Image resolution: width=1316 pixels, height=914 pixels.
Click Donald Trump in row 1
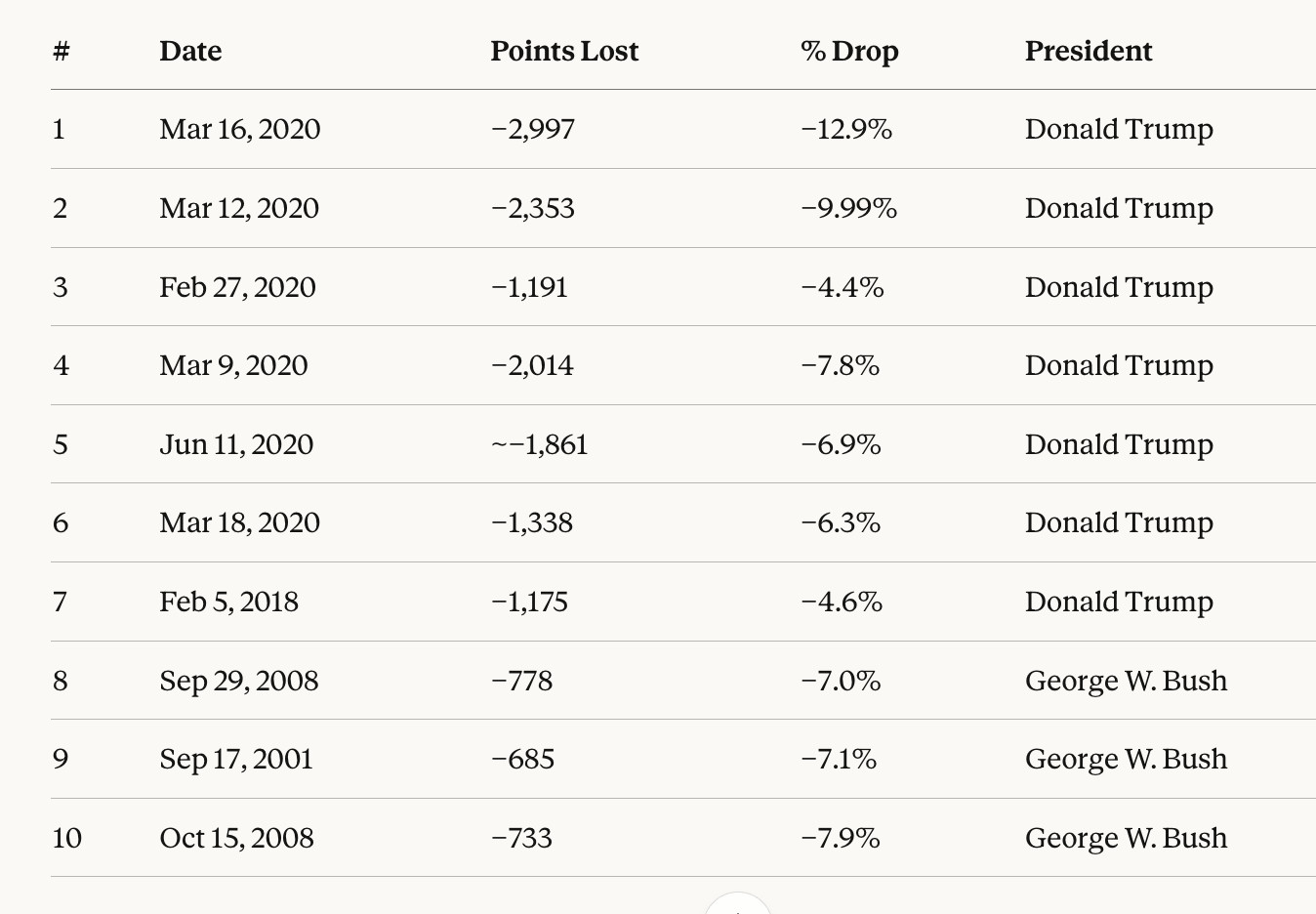pos(1119,129)
